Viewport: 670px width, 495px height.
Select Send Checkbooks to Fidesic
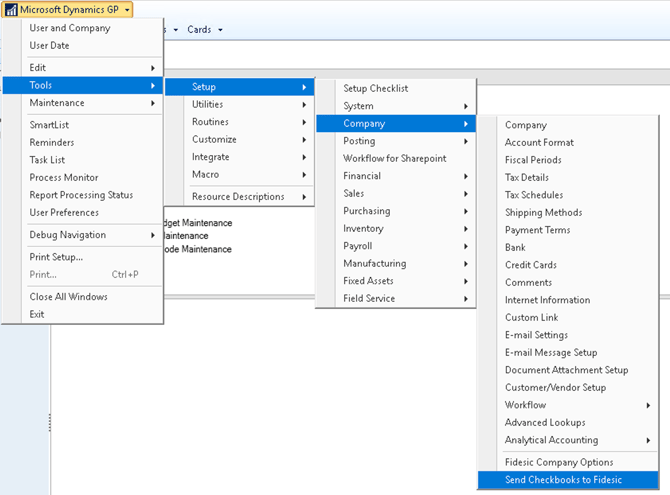coord(568,480)
